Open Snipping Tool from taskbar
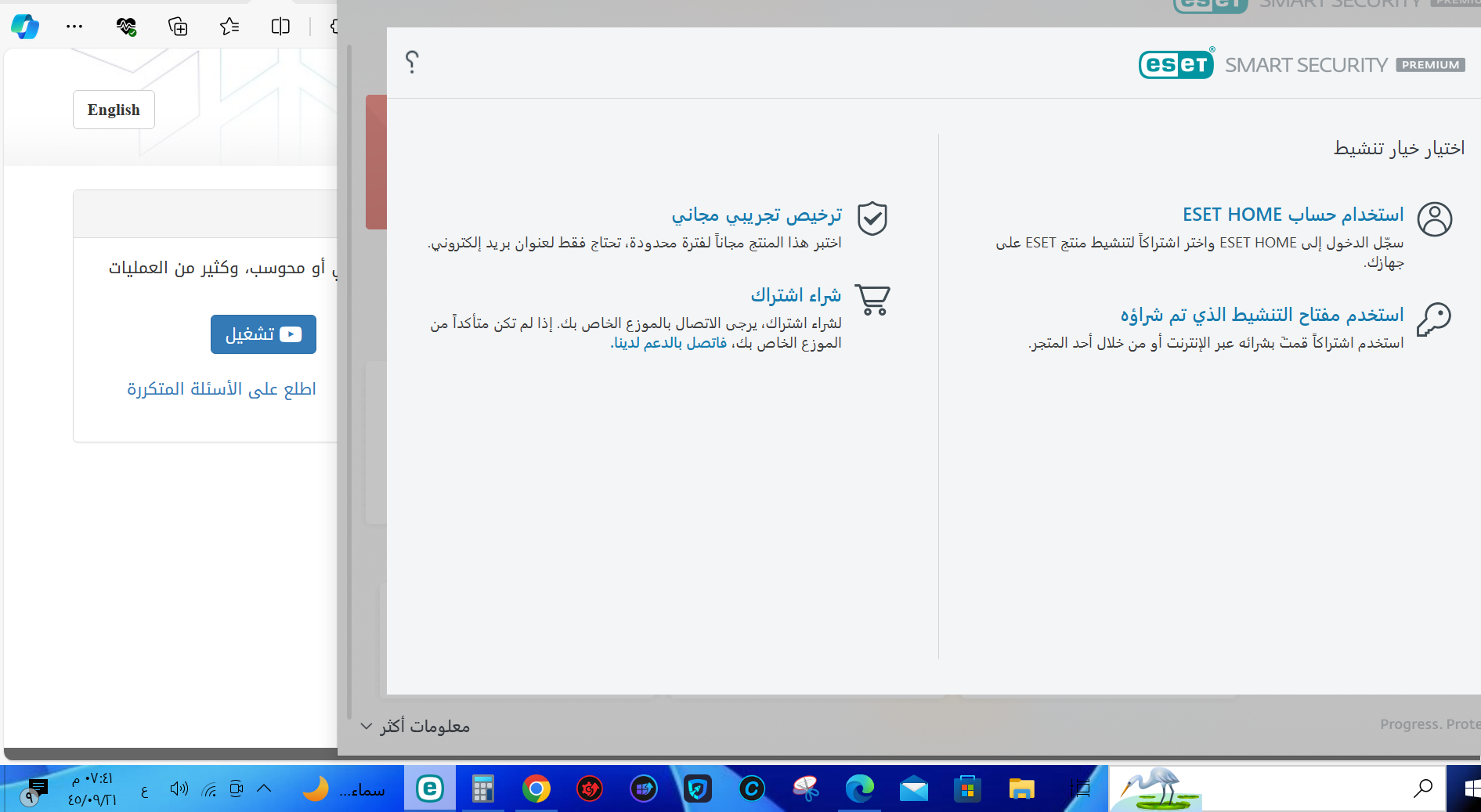Screen dimensions: 1481x812 click(806, 789)
